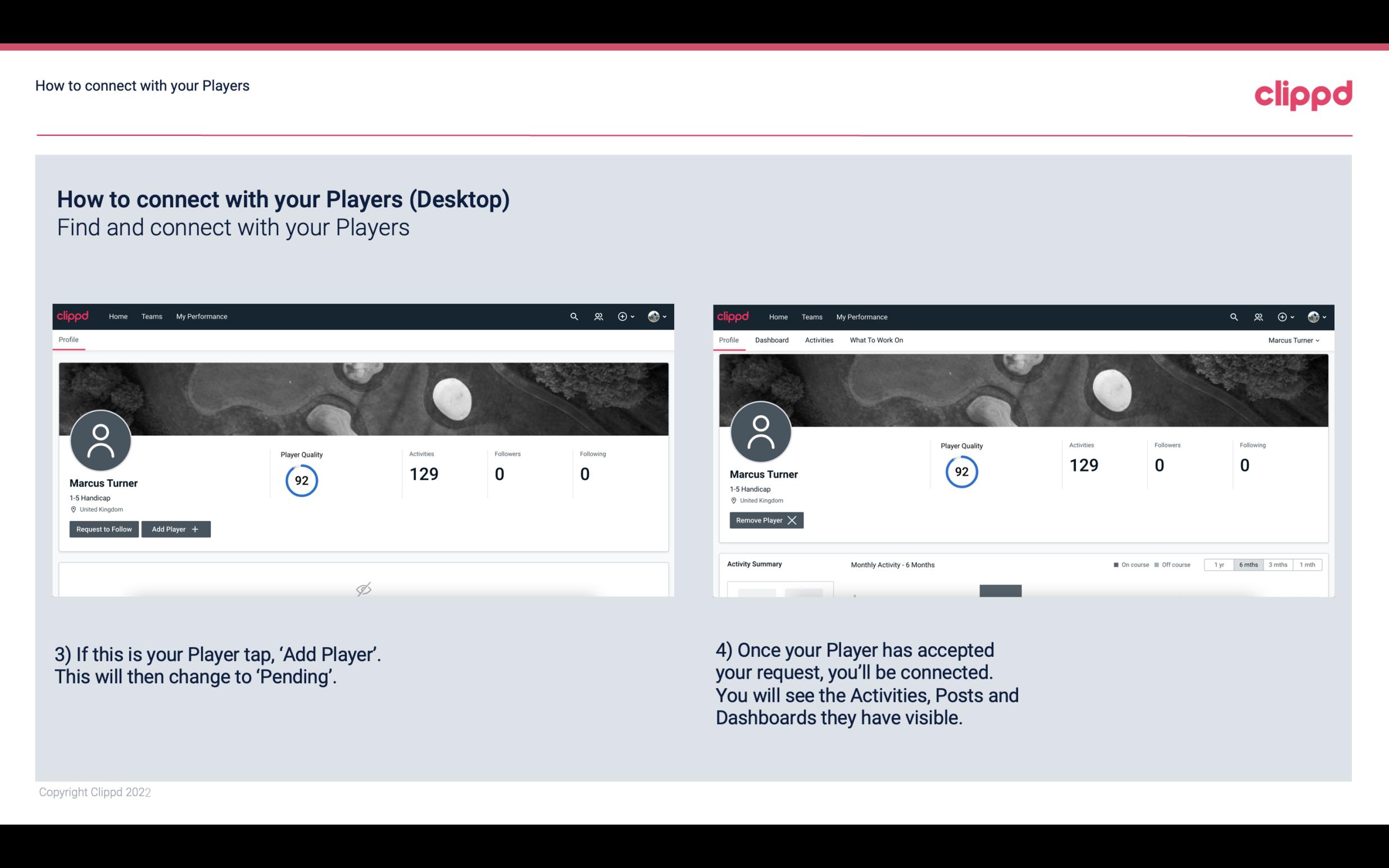Select the 'What To On' tab

tap(876, 340)
